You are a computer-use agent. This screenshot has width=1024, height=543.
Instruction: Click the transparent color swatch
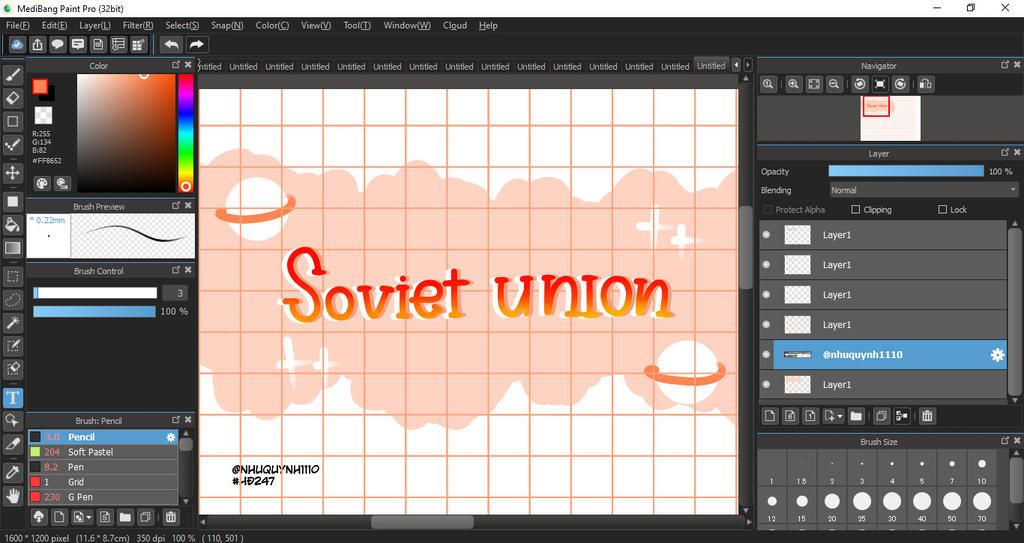[43, 115]
